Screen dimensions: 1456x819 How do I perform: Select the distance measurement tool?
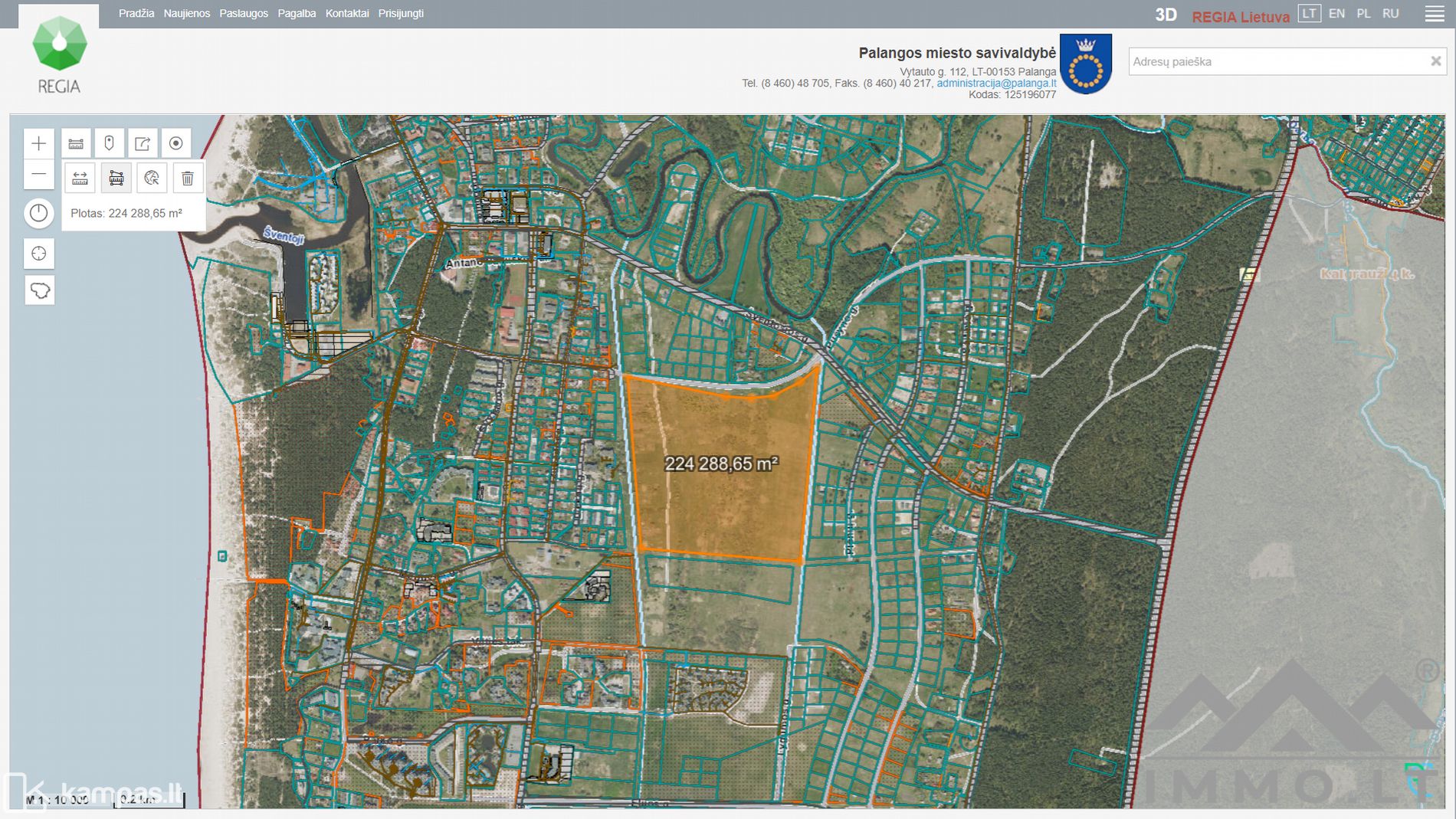[x=80, y=179]
